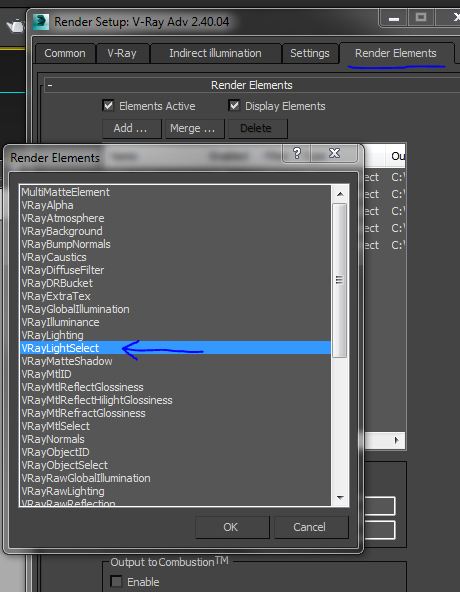Switch to the Indirect illumination tab
The width and height of the screenshot is (460, 592).
click(x=215, y=53)
